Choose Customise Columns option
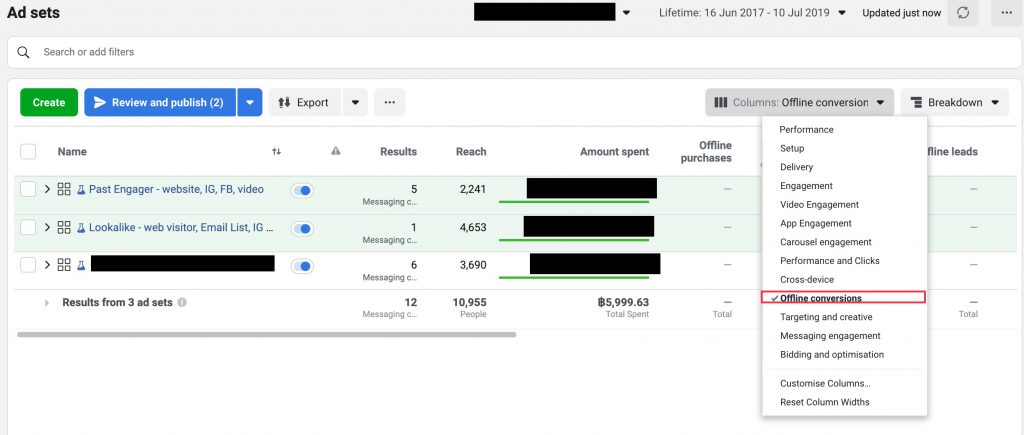 (x=825, y=383)
